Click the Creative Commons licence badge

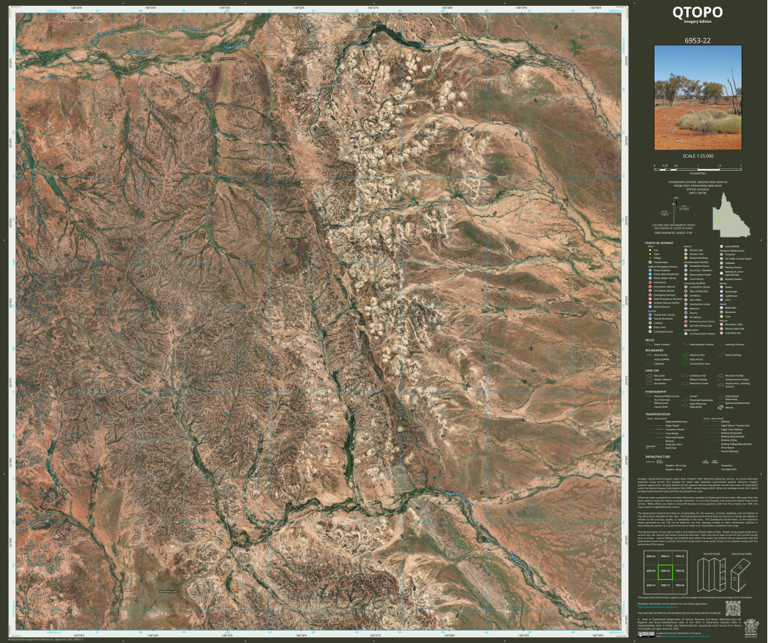click(646, 635)
